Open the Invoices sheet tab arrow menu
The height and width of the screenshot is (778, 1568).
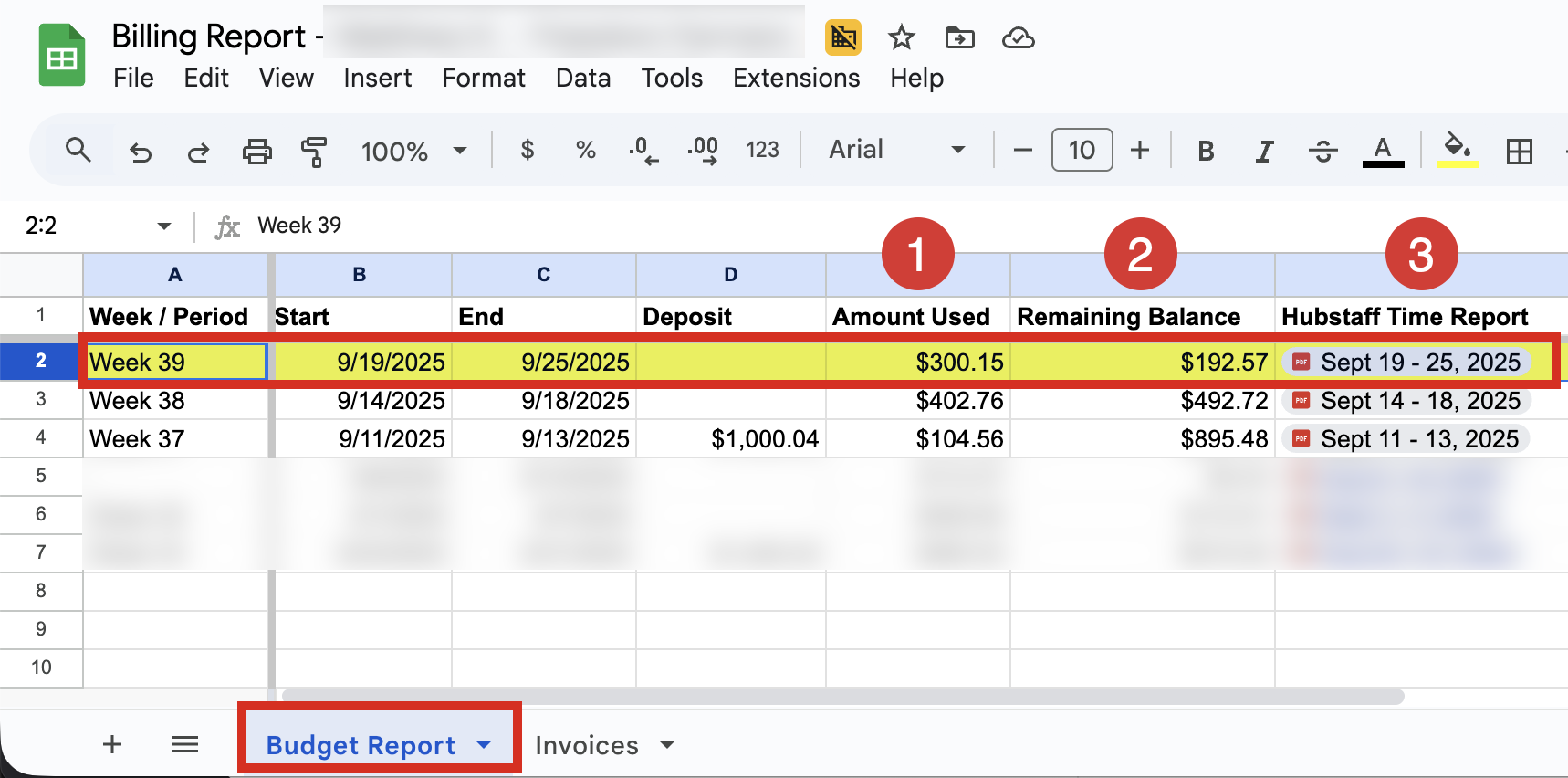tap(667, 745)
